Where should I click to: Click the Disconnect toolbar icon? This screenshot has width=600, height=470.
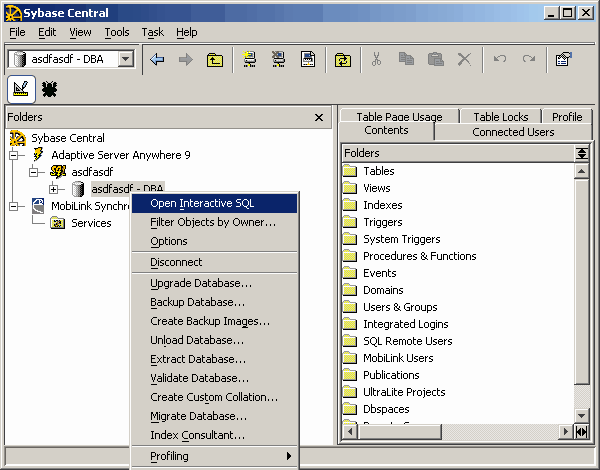279,59
